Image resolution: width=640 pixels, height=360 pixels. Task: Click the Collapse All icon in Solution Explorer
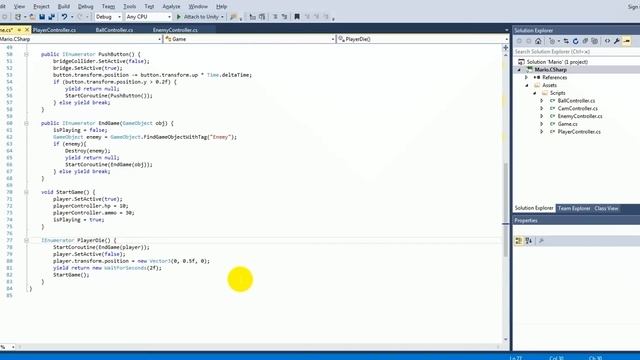click(x=585, y=41)
